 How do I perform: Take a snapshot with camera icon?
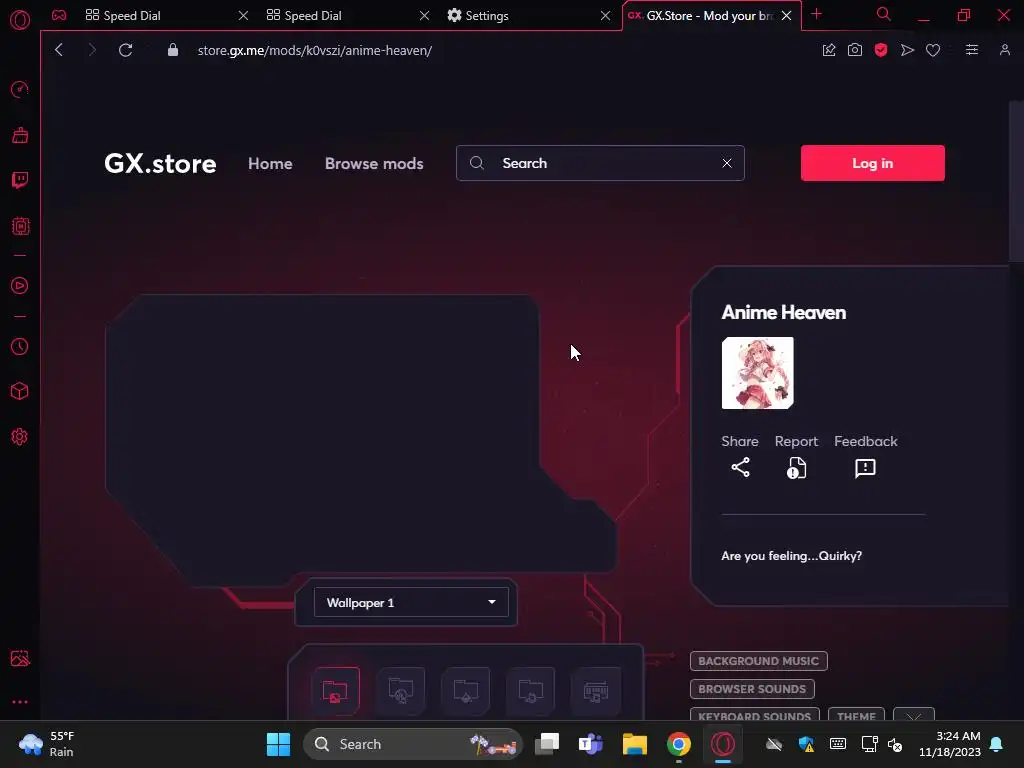854,50
